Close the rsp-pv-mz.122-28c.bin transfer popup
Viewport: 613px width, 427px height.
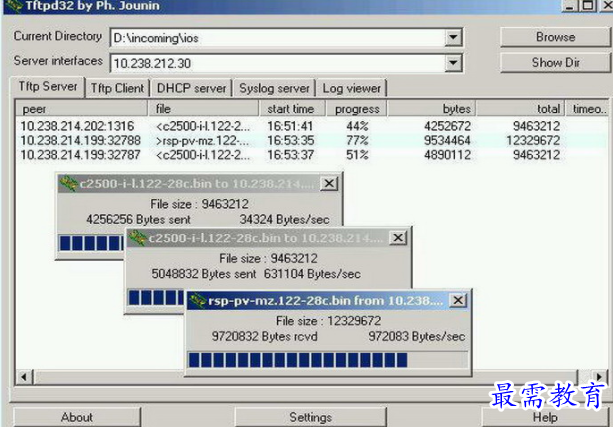pos(458,300)
